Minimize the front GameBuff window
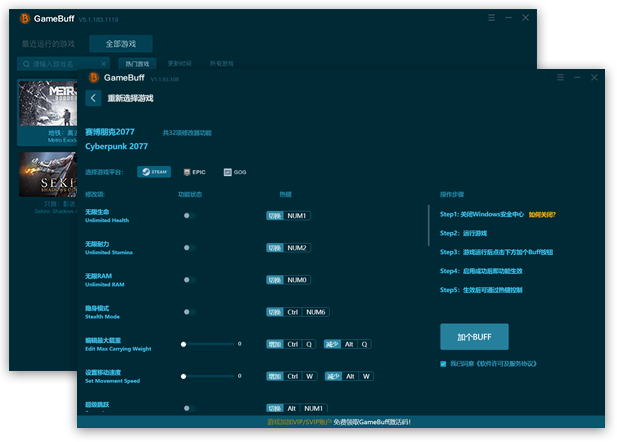 pos(577,78)
